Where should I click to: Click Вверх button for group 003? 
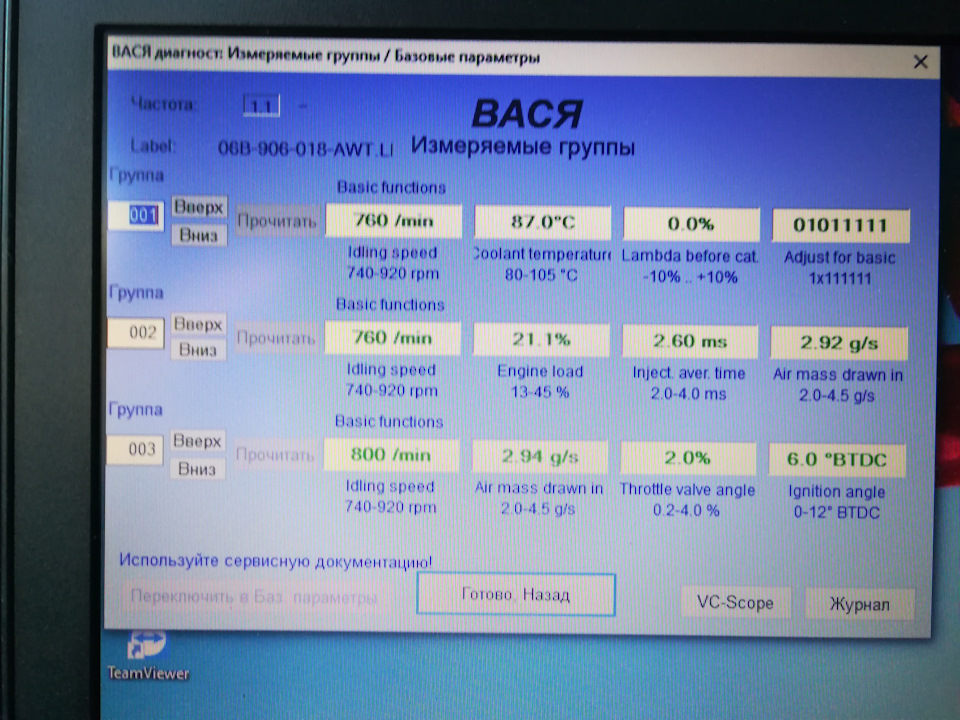(x=197, y=441)
